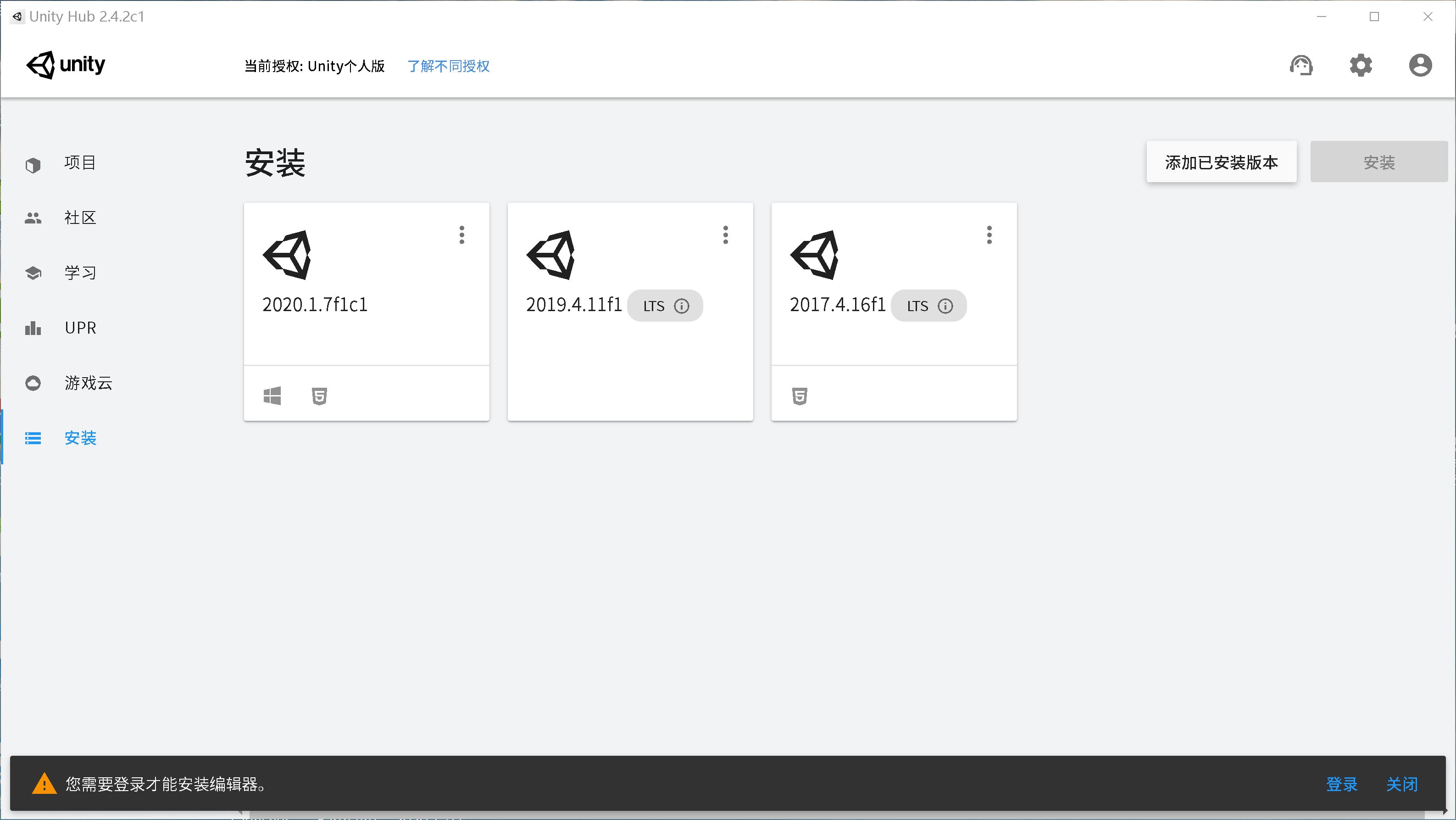
Task: Click the 安装 list icon in sidebar
Action: click(x=33, y=438)
